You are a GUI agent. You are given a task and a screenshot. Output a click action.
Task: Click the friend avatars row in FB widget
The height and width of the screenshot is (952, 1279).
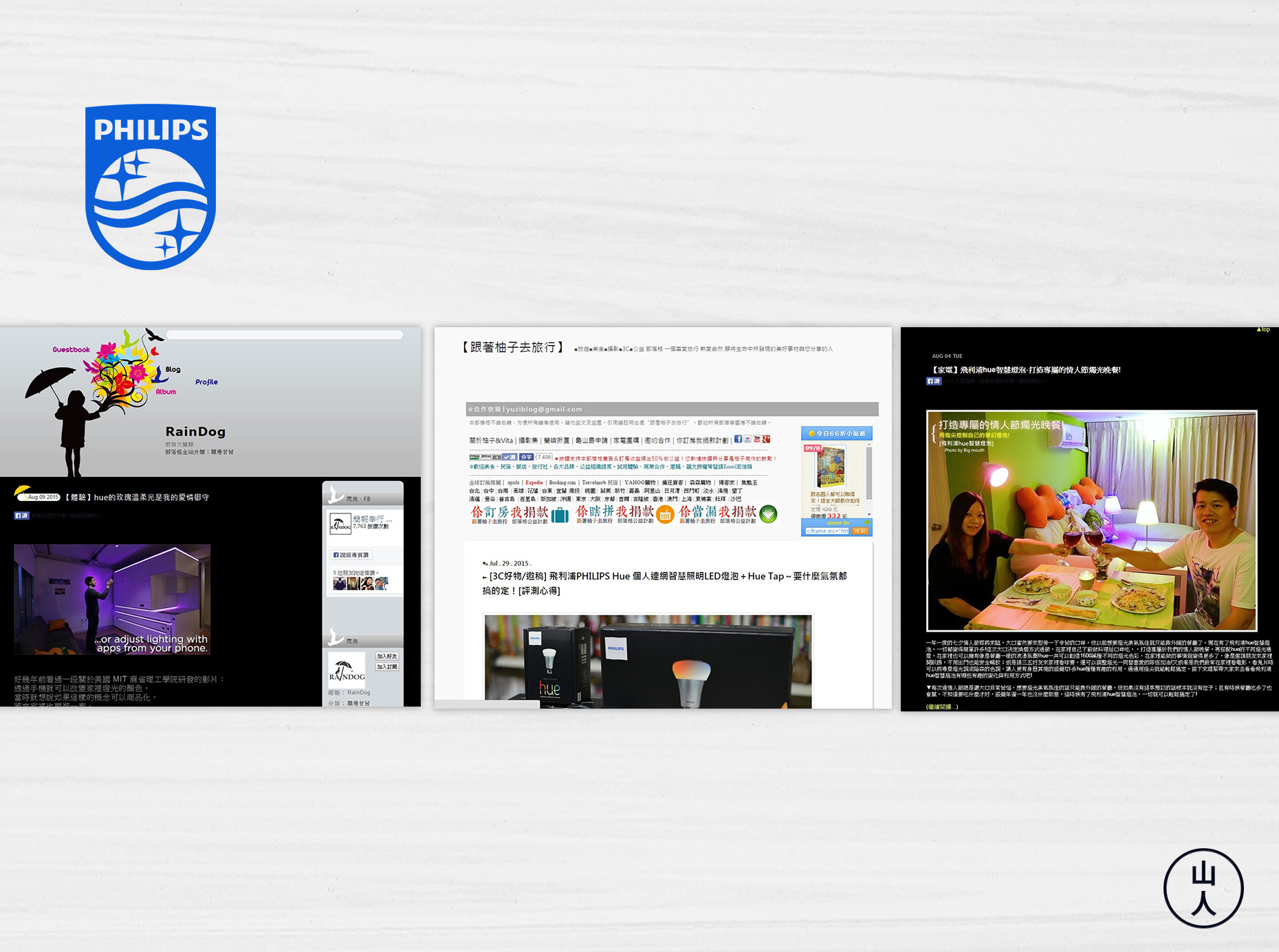pyautogui.click(x=360, y=584)
